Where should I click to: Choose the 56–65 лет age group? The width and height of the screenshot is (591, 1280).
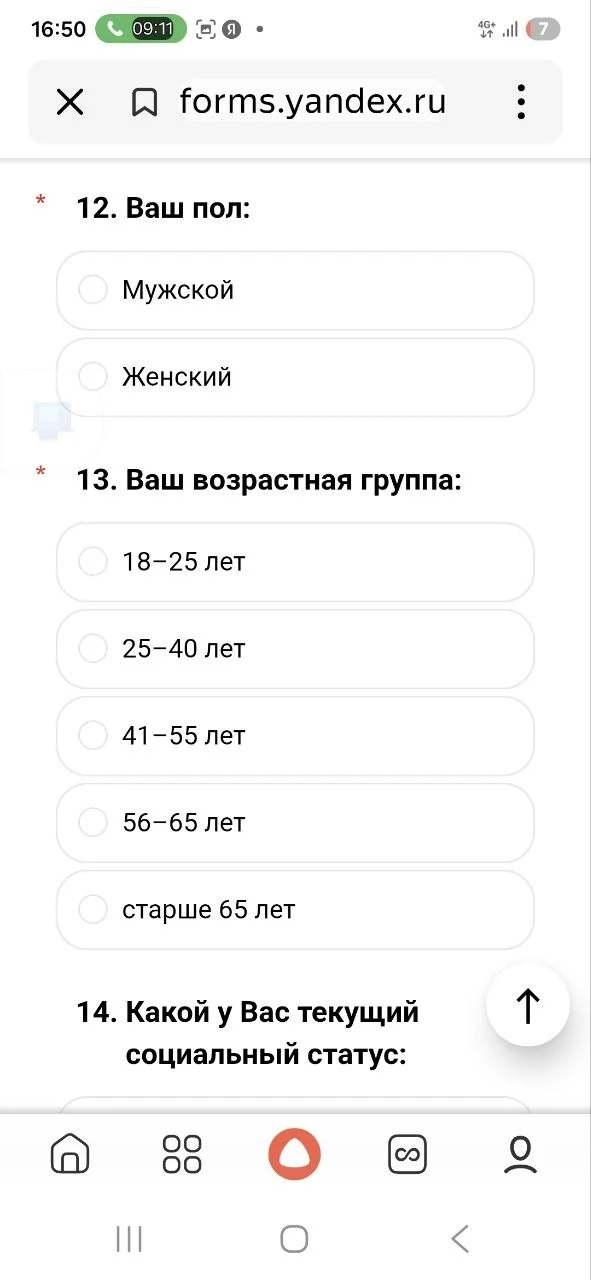[295, 823]
